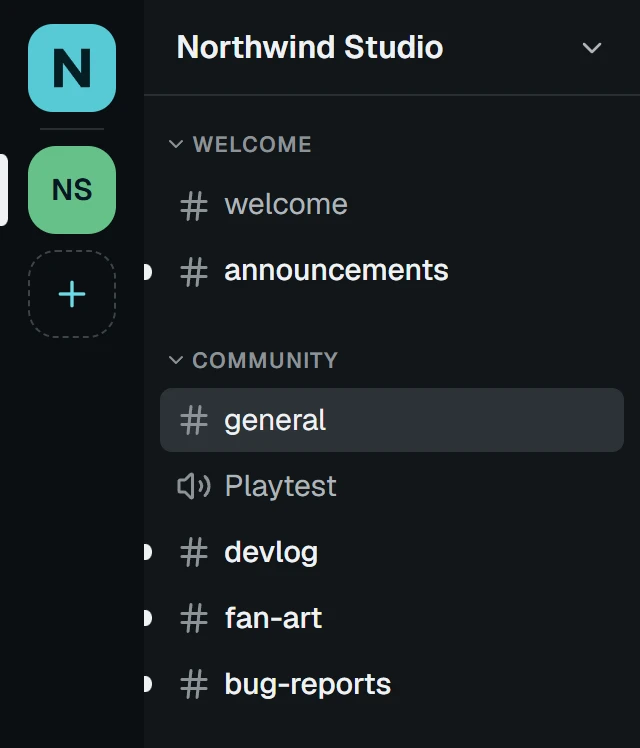The height and width of the screenshot is (748, 640).
Task: Collapse the COMMUNITY category chevron
Action: point(176,360)
